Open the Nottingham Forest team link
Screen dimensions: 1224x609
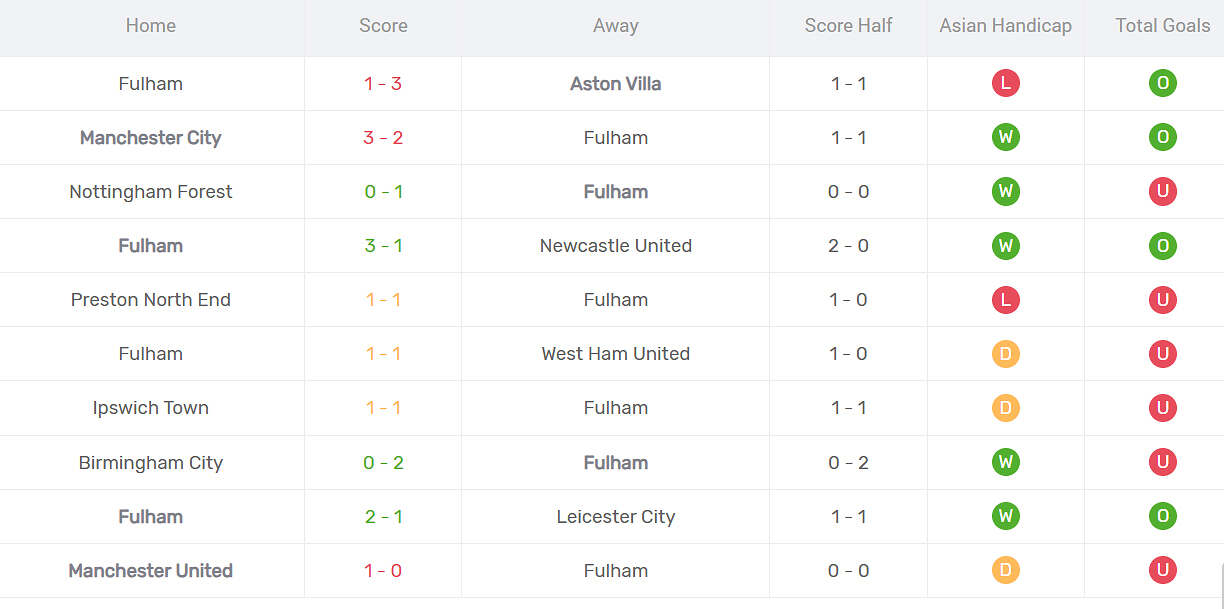coord(150,192)
